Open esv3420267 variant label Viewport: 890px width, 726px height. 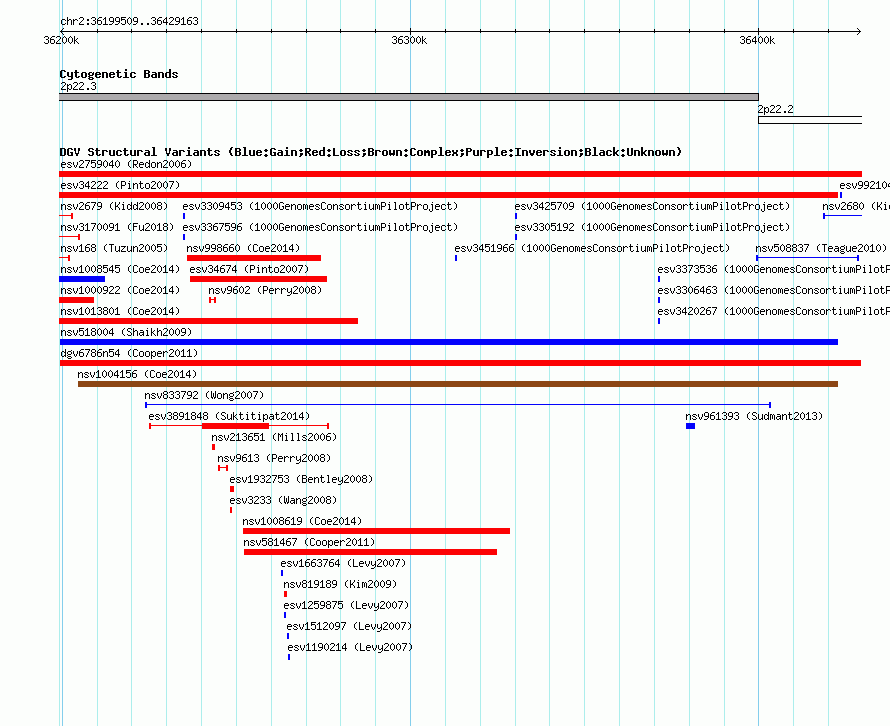coord(774,311)
